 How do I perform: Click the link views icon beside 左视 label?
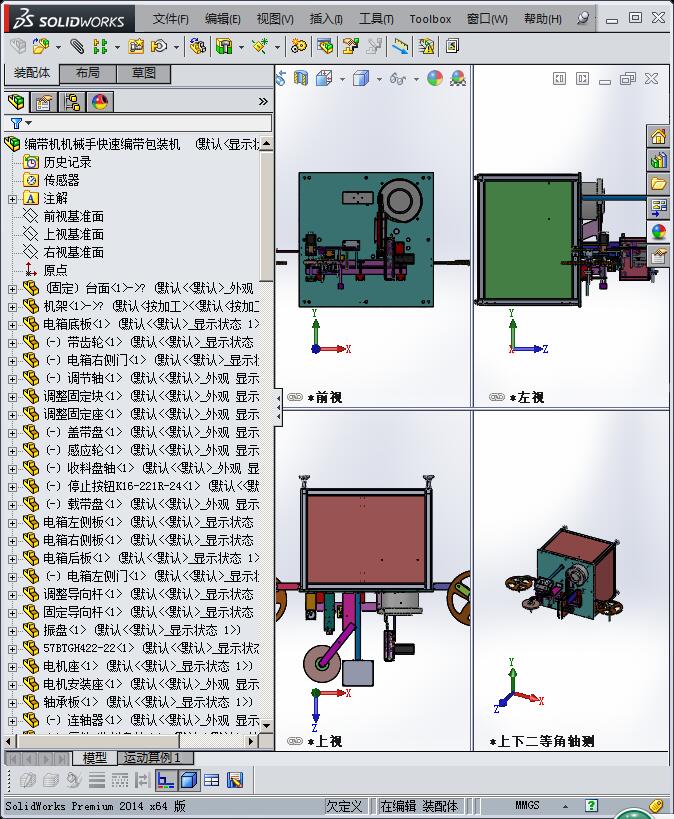[497, 397]
